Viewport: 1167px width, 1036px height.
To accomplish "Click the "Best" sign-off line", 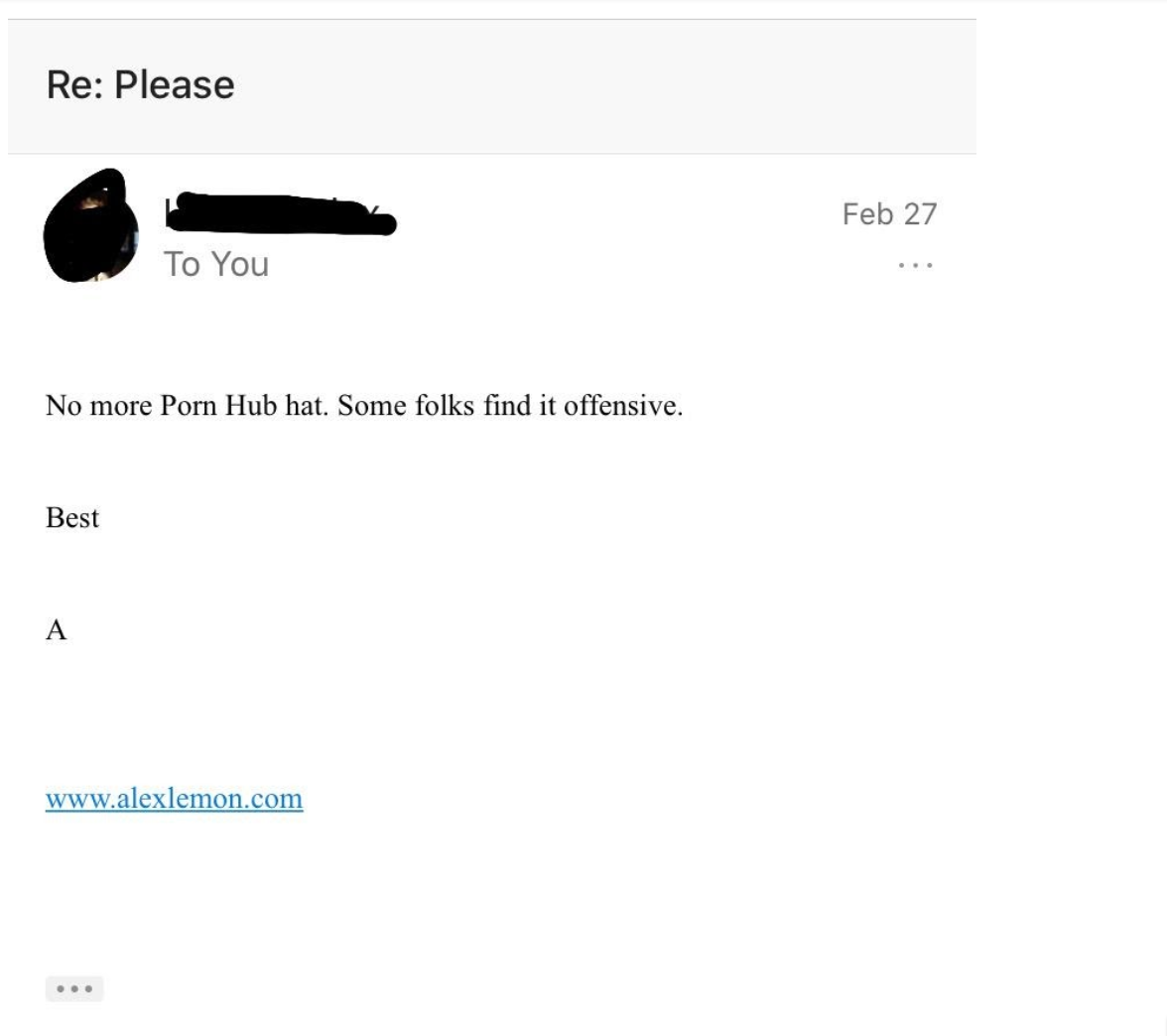I will 72,518.
